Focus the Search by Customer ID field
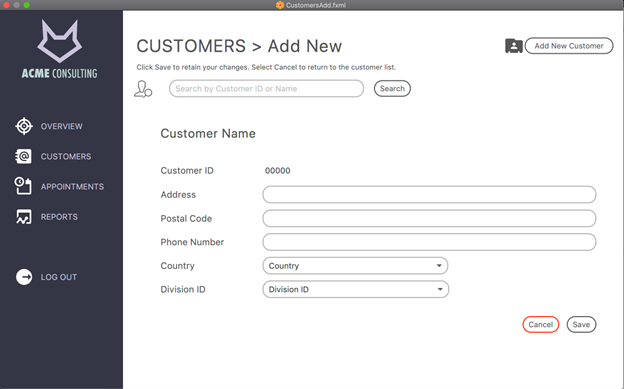624x389 pixels. [266, 88]
